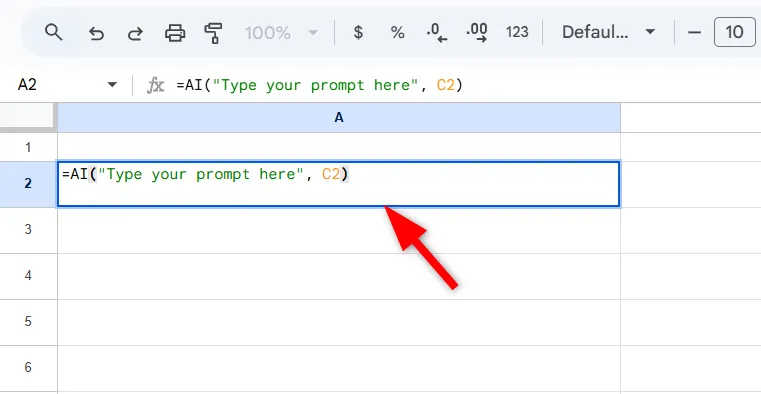Image resolution: width=761 pixels, height=394 pixels.
Task: Click the select-all corner box
Action: pos(27,115)
